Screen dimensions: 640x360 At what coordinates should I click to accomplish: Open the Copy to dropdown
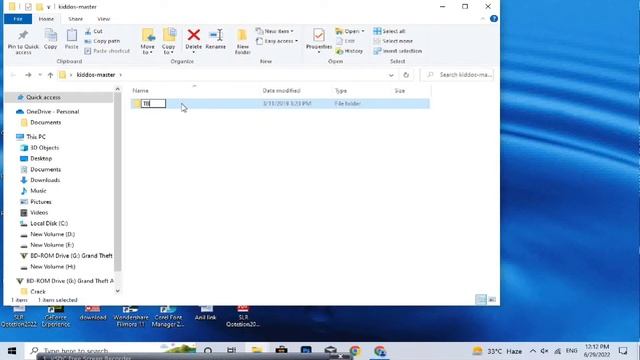pos(169,41)
